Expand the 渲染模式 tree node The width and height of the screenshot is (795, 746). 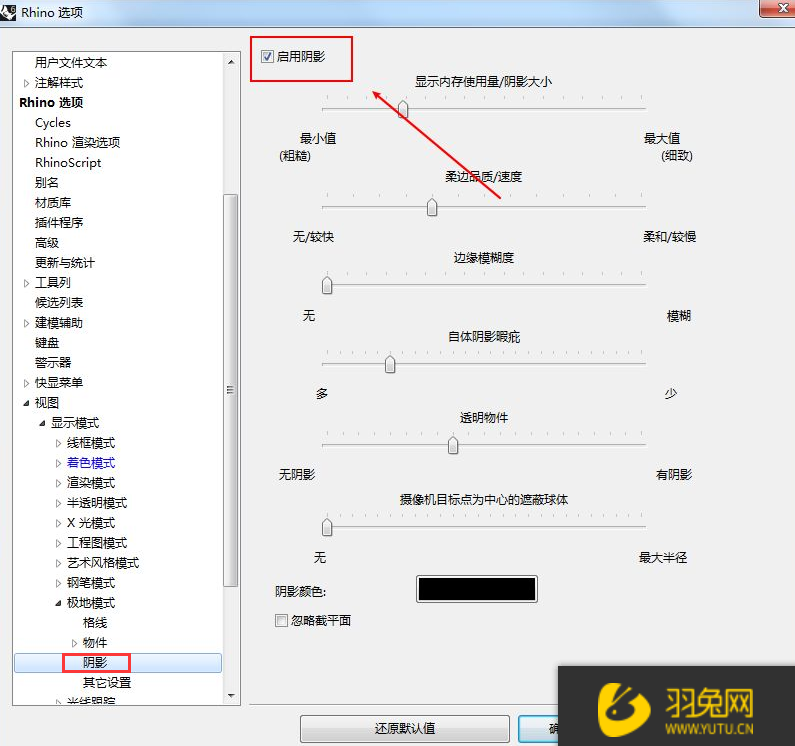[58, 483]
